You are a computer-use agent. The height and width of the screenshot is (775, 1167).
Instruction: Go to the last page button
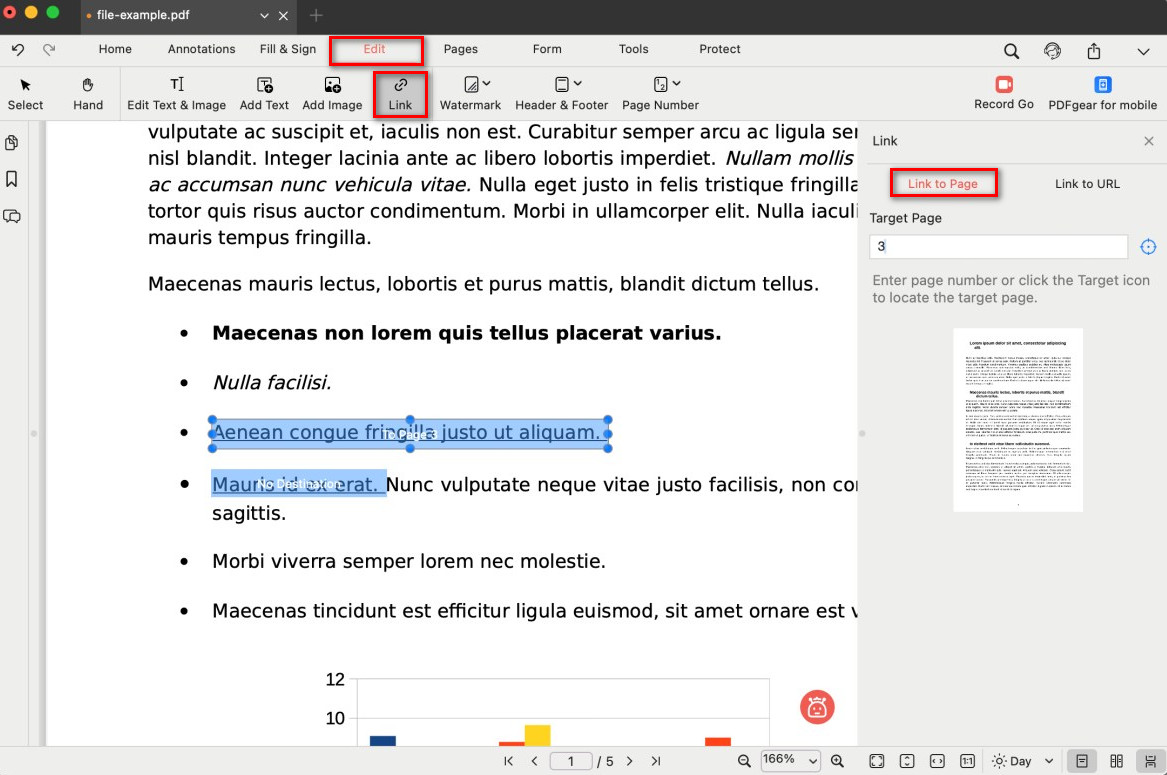pyautogui.click(x=656, y=761)
